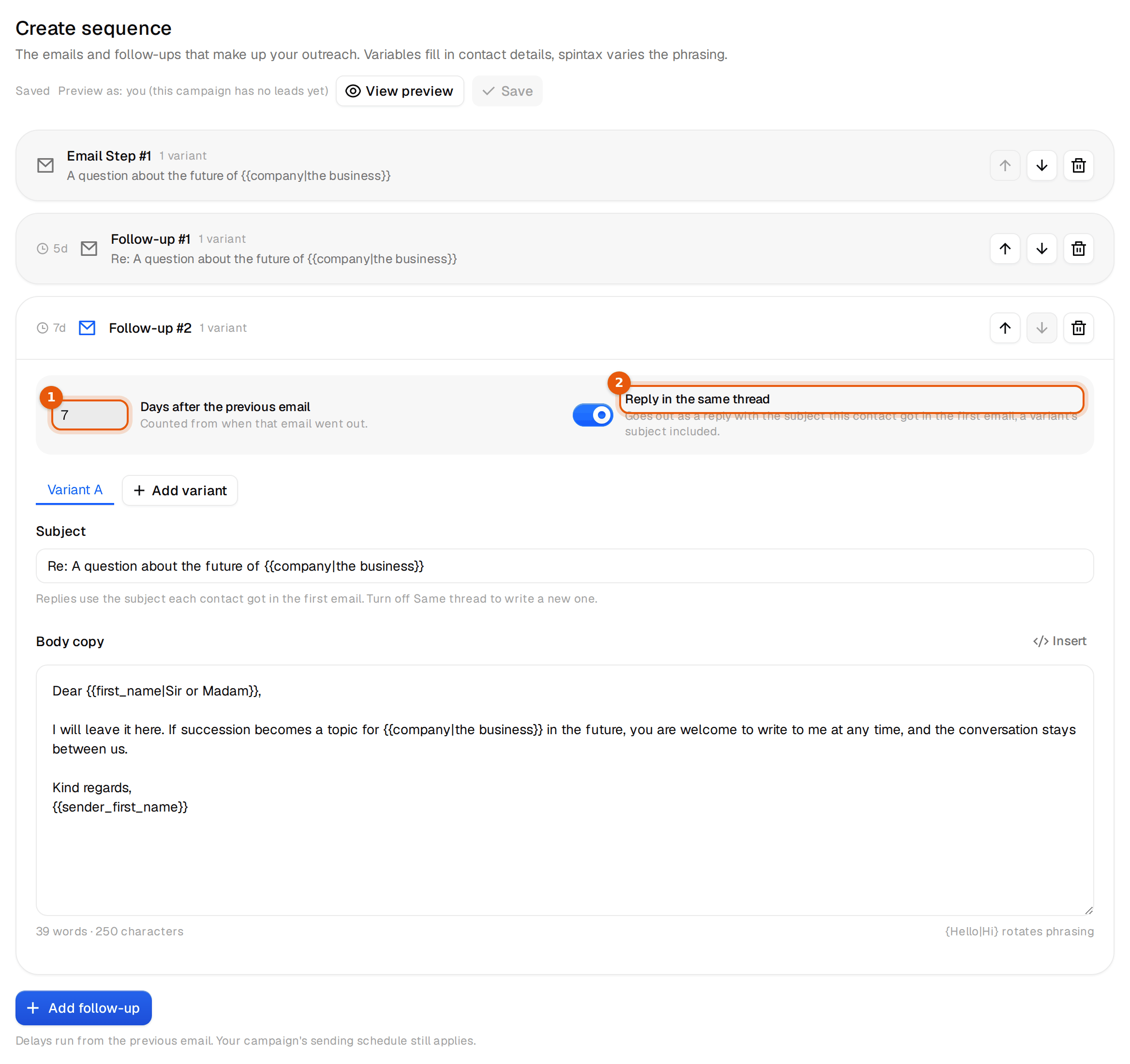This screenshot has width=1130, height=1064.
Task: Click the envelope icon of Email Step #1
Action: coord(45,165)
